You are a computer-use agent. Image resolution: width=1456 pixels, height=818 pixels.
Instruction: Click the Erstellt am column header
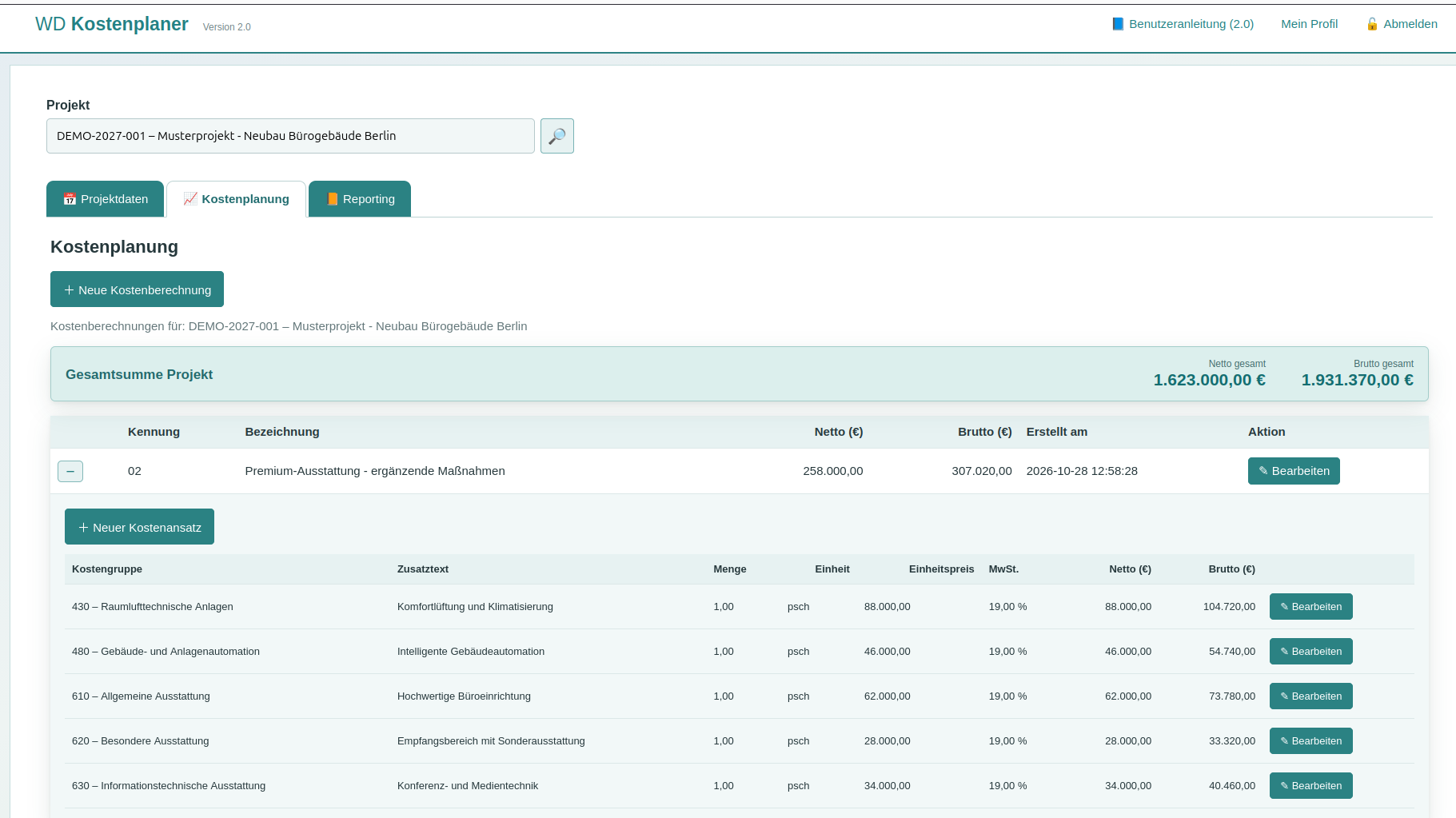click(1057, 432)
